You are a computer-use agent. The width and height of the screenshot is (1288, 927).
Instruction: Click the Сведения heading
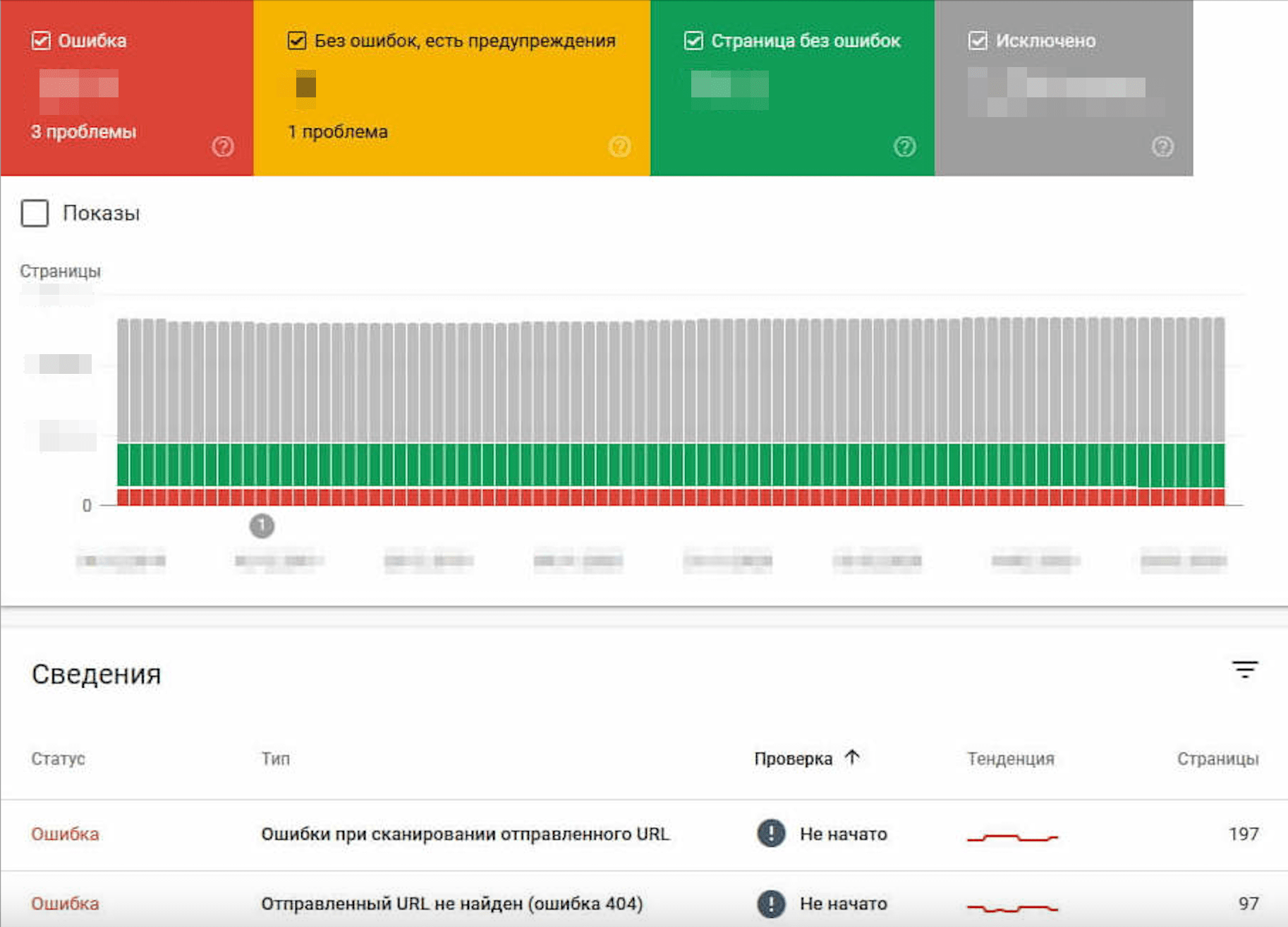coord(97,674)
